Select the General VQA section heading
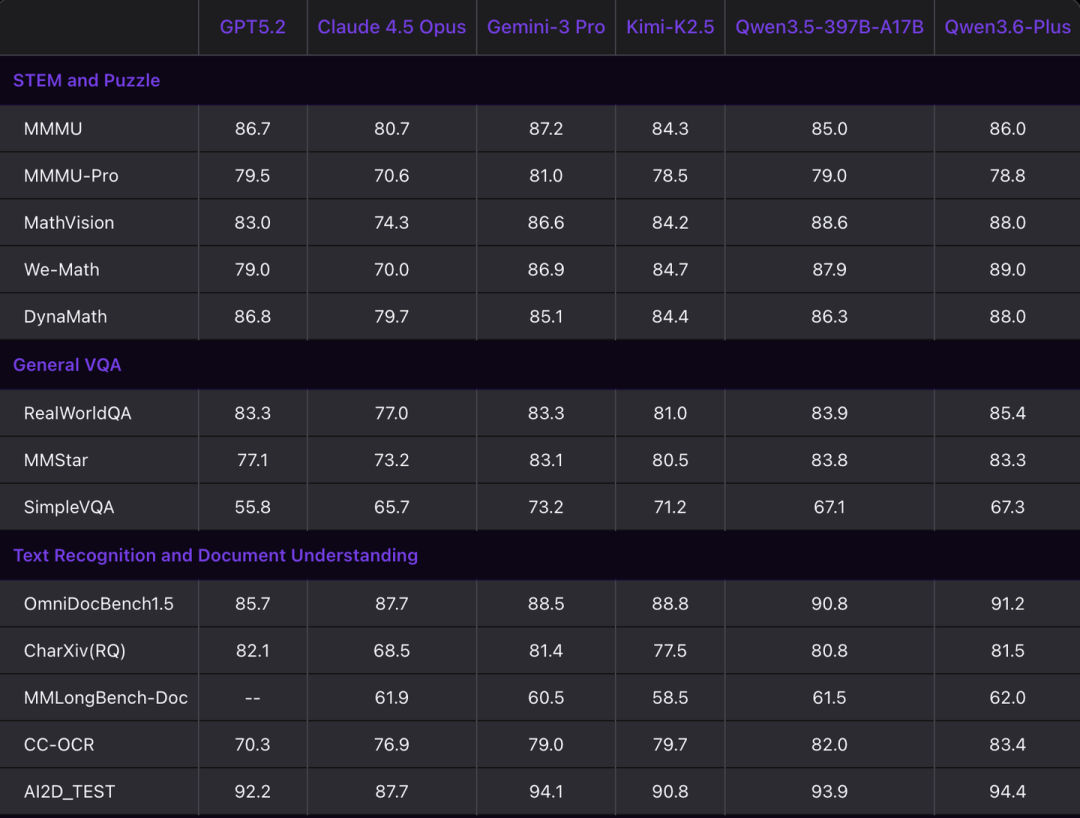Screen dimensions: 1080x818 67,365
